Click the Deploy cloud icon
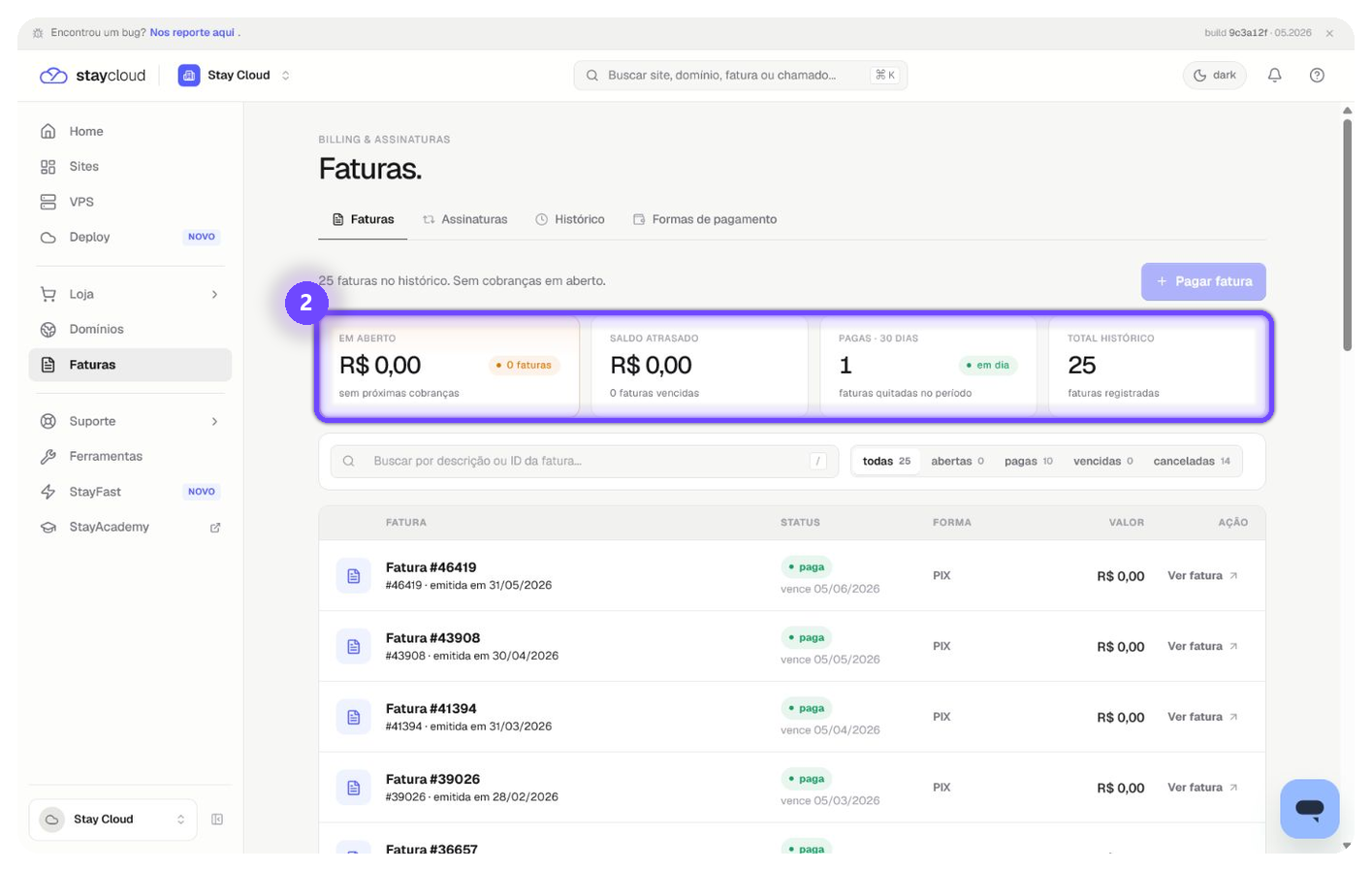 (48, 237)
